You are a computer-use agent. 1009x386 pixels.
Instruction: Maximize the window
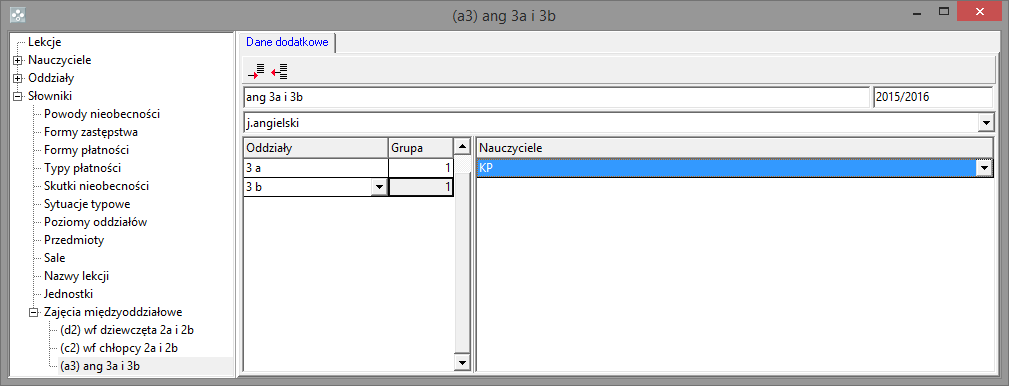tap(944, 11)
